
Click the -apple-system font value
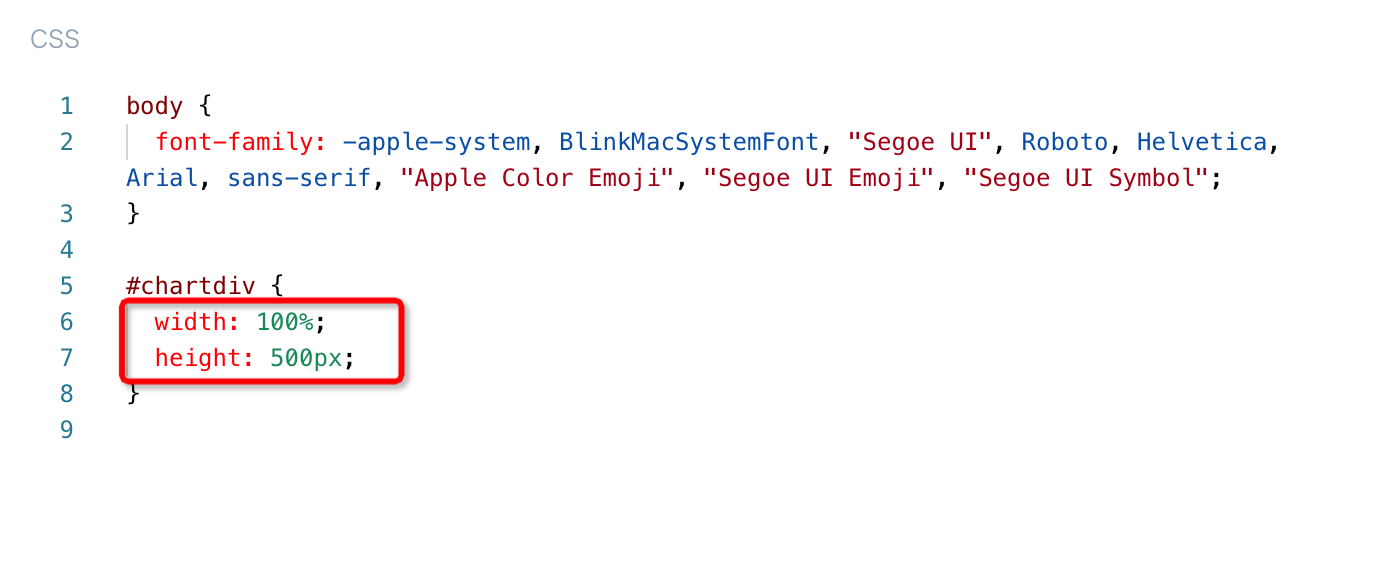[x=436, y=142]
